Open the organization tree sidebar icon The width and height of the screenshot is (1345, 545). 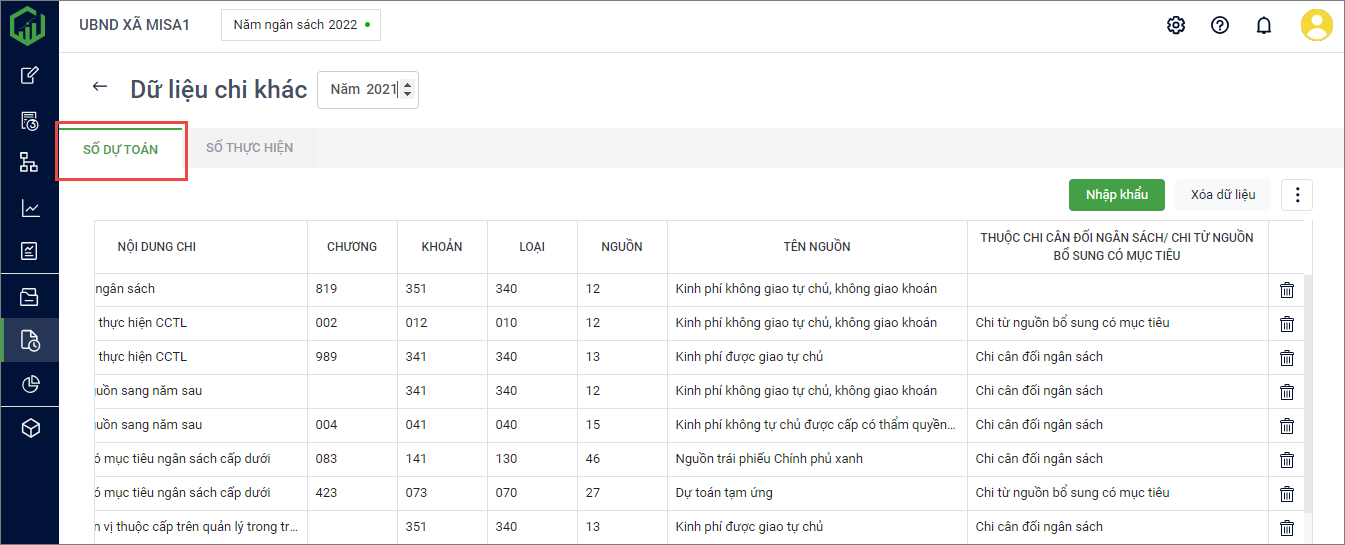point(30,163)
